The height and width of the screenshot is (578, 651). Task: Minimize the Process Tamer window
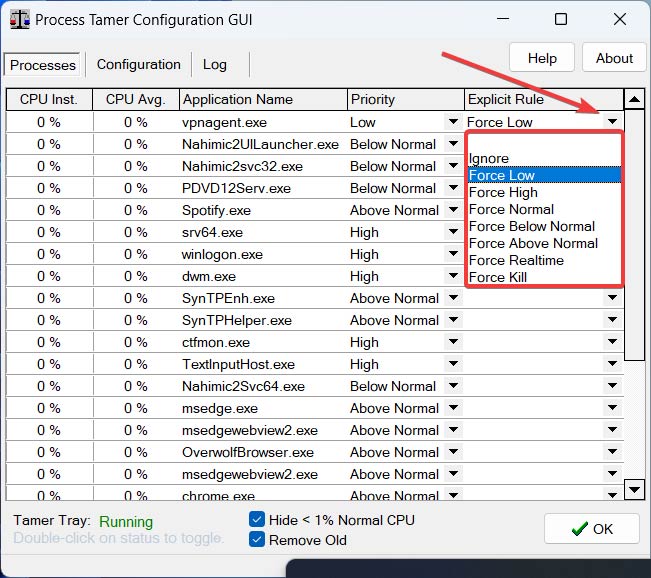coord(503,19)
